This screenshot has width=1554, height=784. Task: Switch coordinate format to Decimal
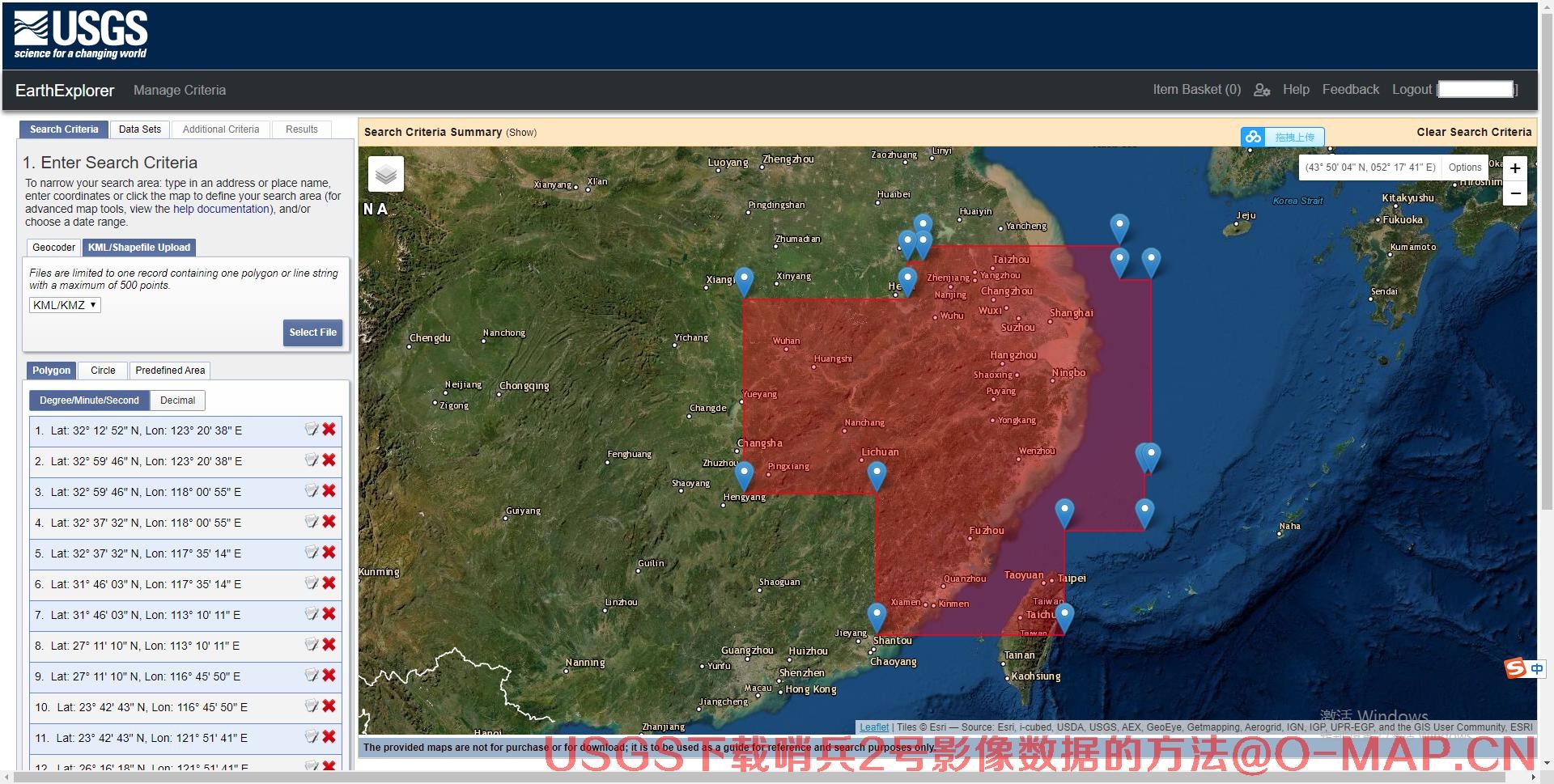(177, 400)
